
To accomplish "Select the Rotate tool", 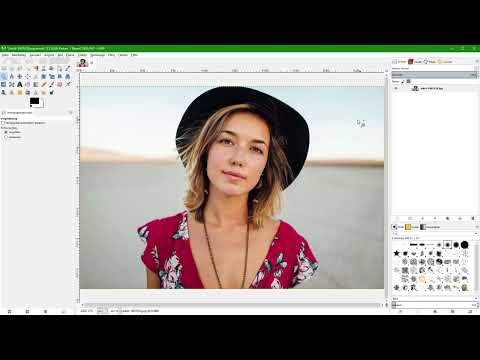I will 44,76.
